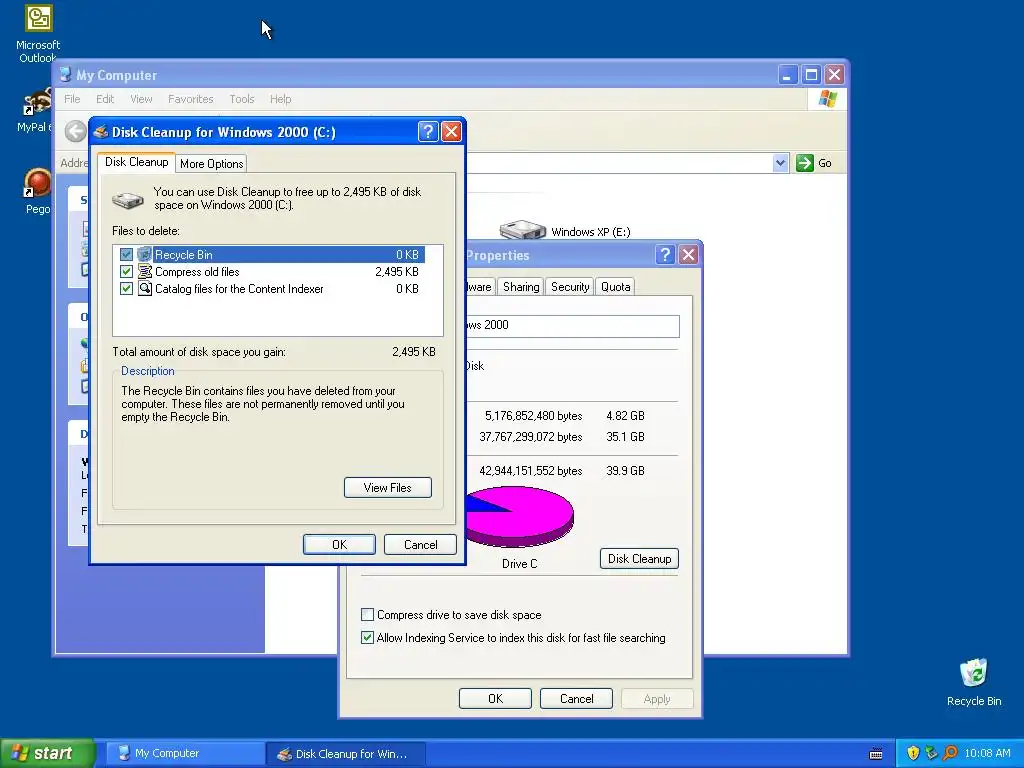Click the 2,495 KB total gain value
Viewport: 1024px width, 768px height.
click(413, 351)
